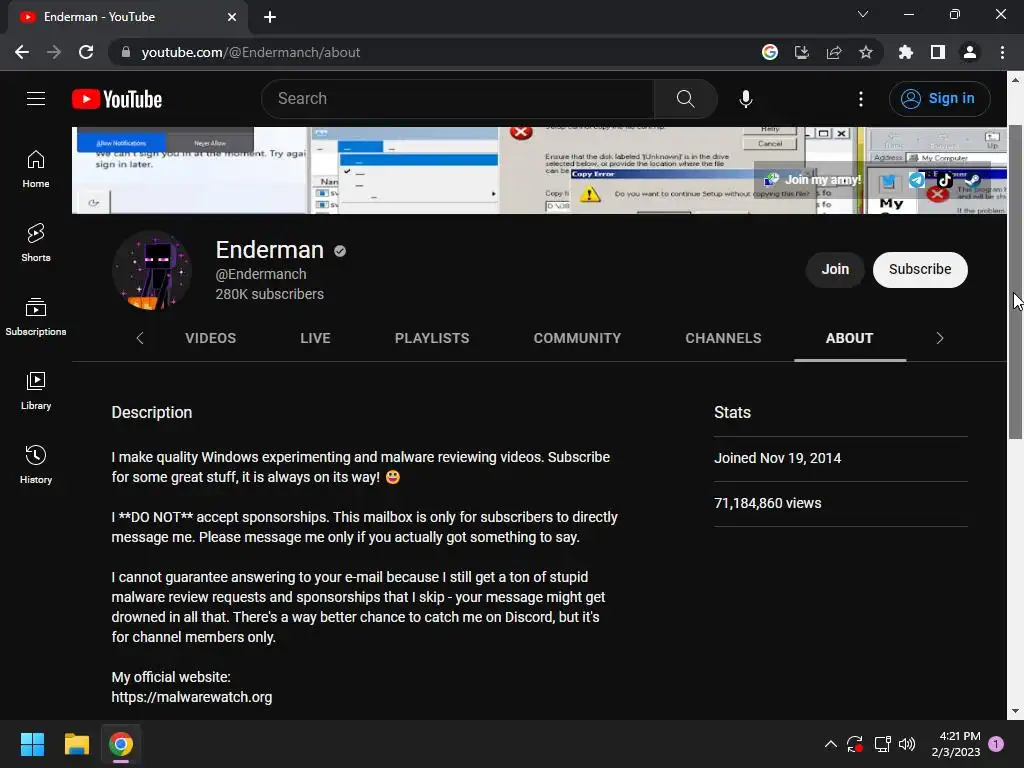Open History in the left sidebar
This screenshot has height=768, width=1024.
36,464
